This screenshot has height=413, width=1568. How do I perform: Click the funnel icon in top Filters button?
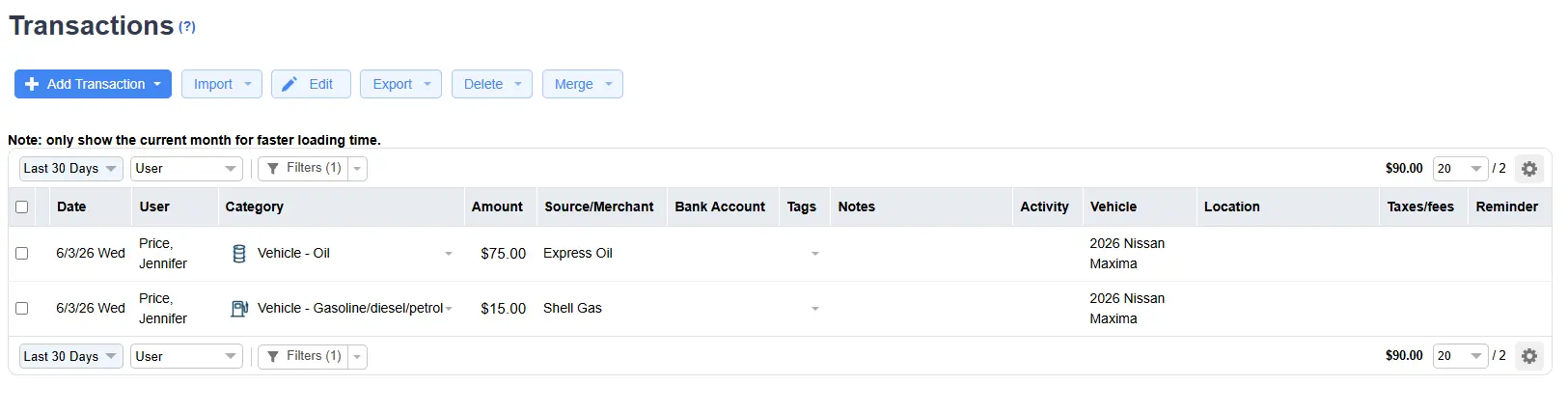[273, 168]
